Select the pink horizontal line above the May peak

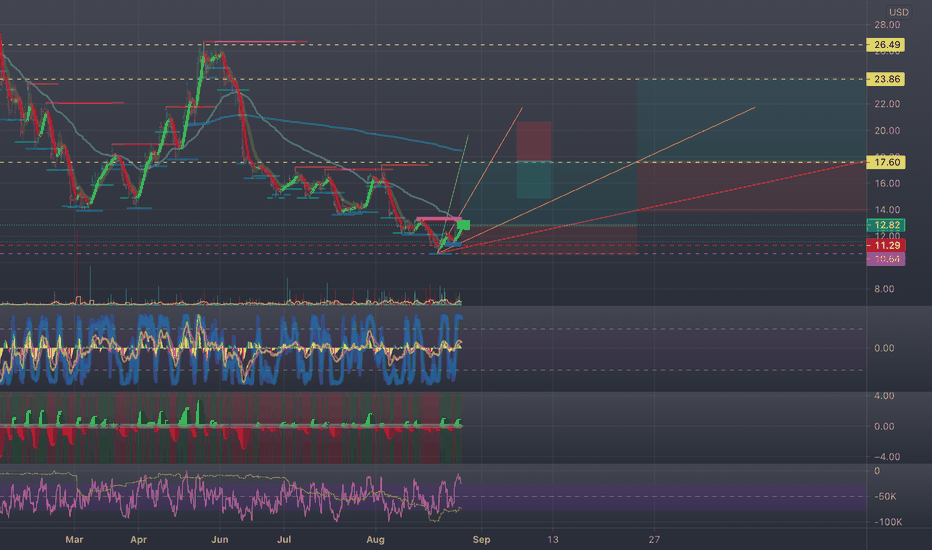pos(256,42)
